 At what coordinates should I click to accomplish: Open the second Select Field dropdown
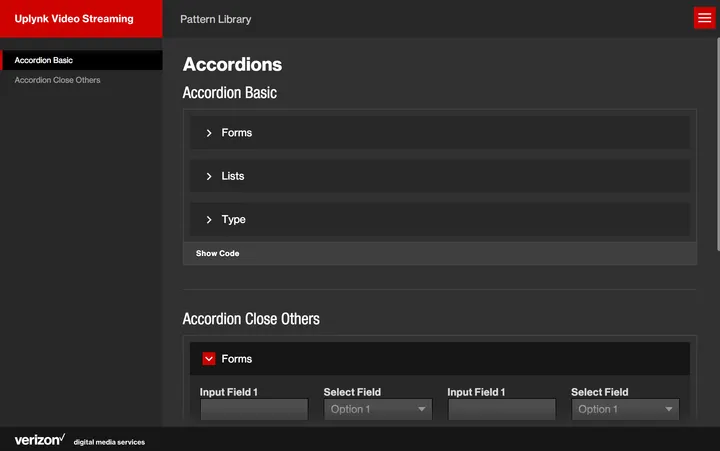625,409
